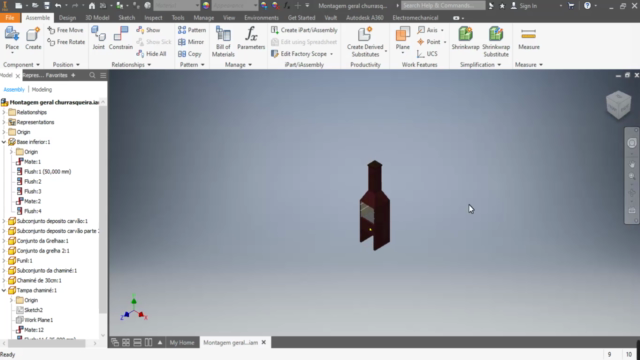Switch browser to Assembly view
Screen dimensions: 640x360
(14, 89)
